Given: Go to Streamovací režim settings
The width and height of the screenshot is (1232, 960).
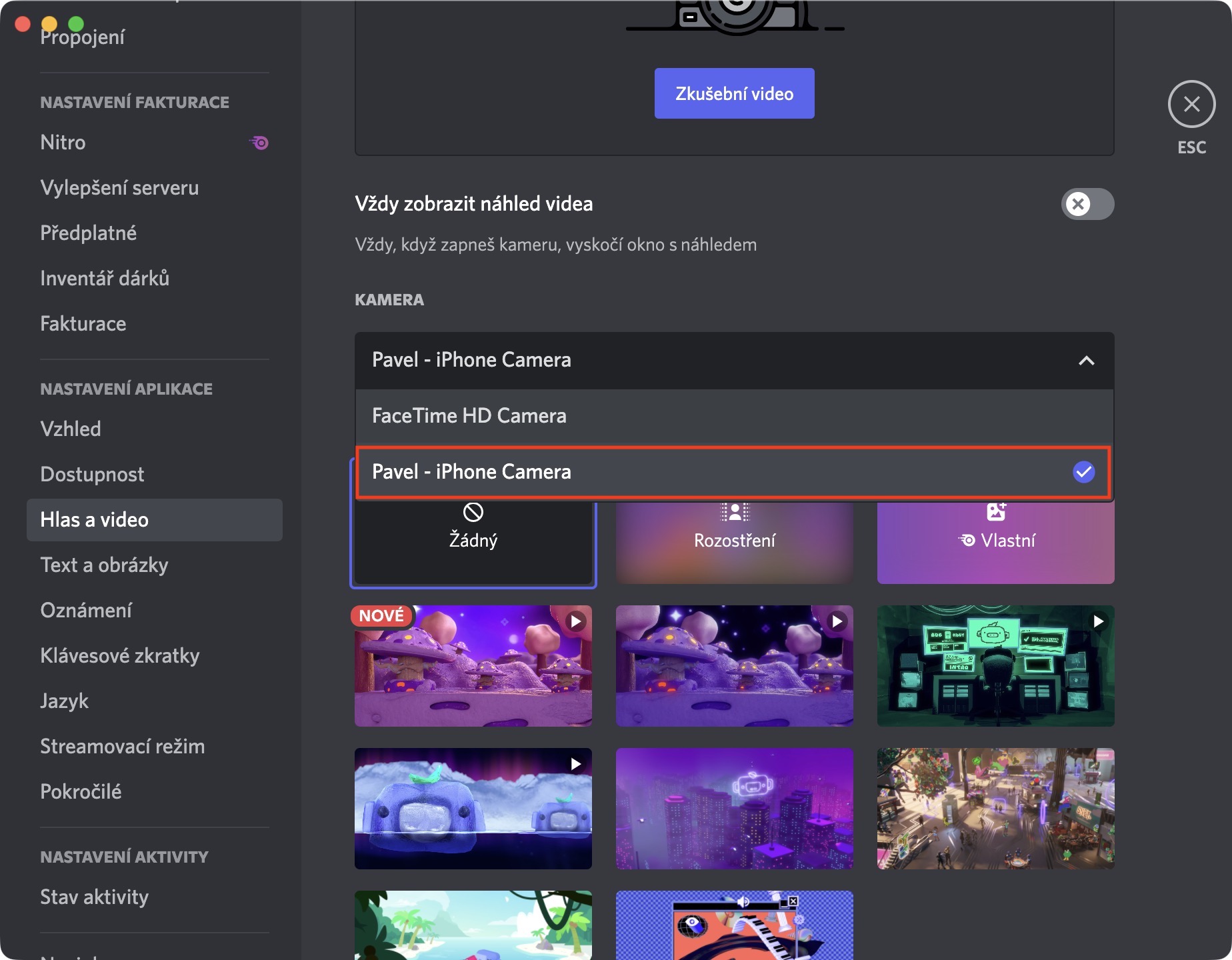Looking at the screenshot, I should point(123,747).
